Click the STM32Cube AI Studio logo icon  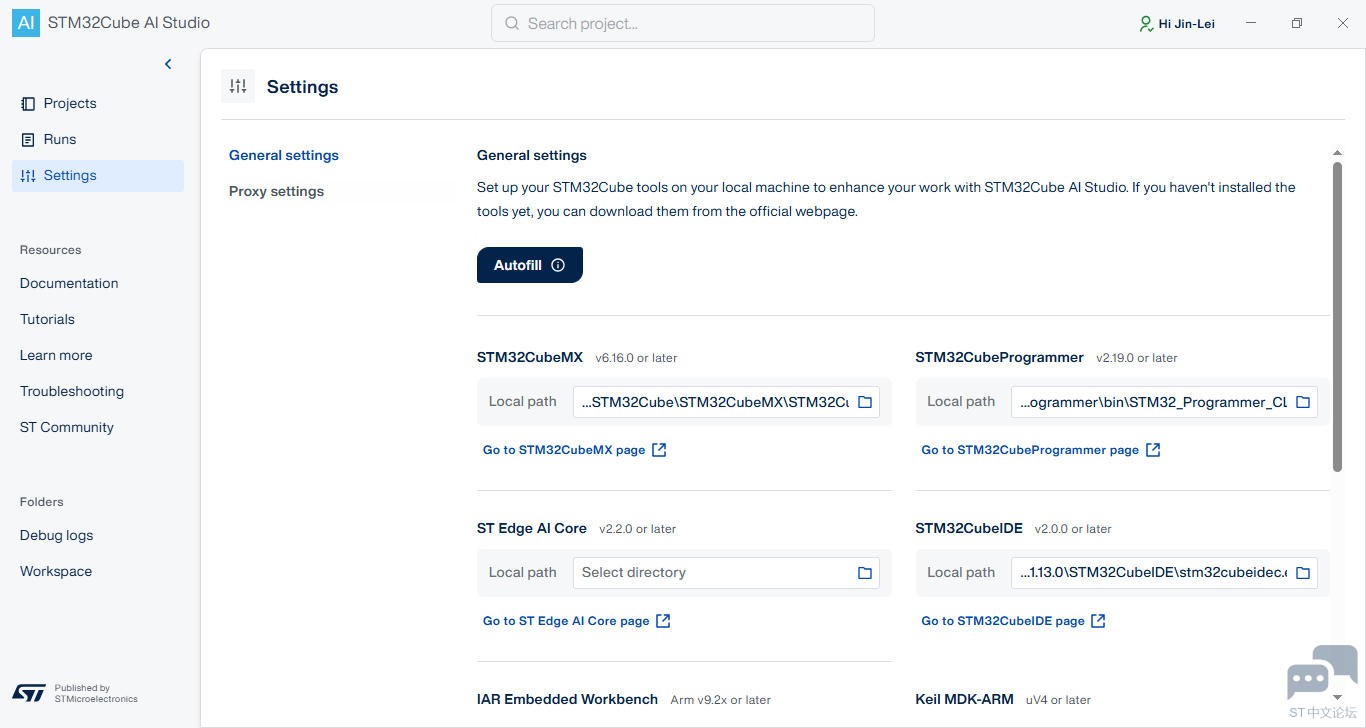click(26, 23)
